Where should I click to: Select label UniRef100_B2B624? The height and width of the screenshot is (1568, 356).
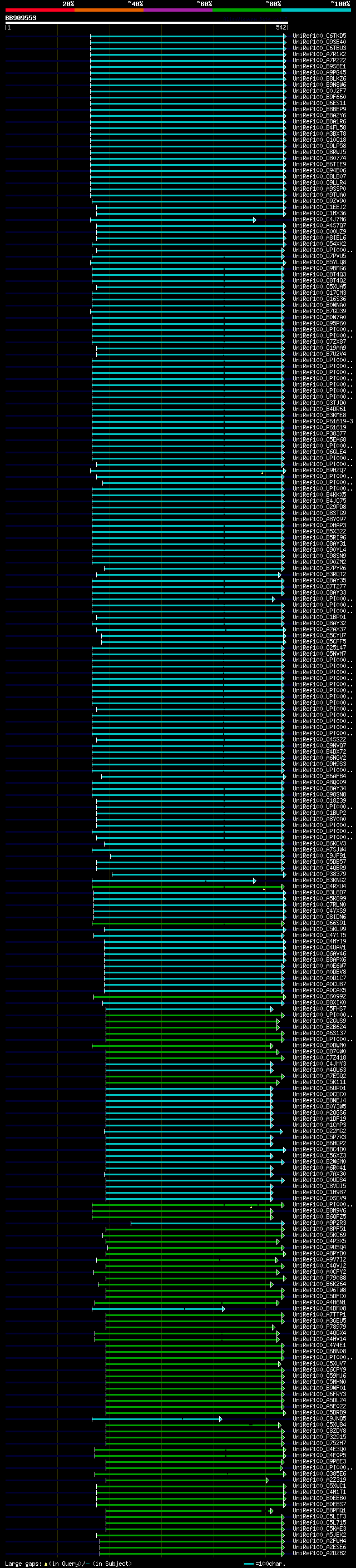pyautogui.click(x=319, y=1027)
